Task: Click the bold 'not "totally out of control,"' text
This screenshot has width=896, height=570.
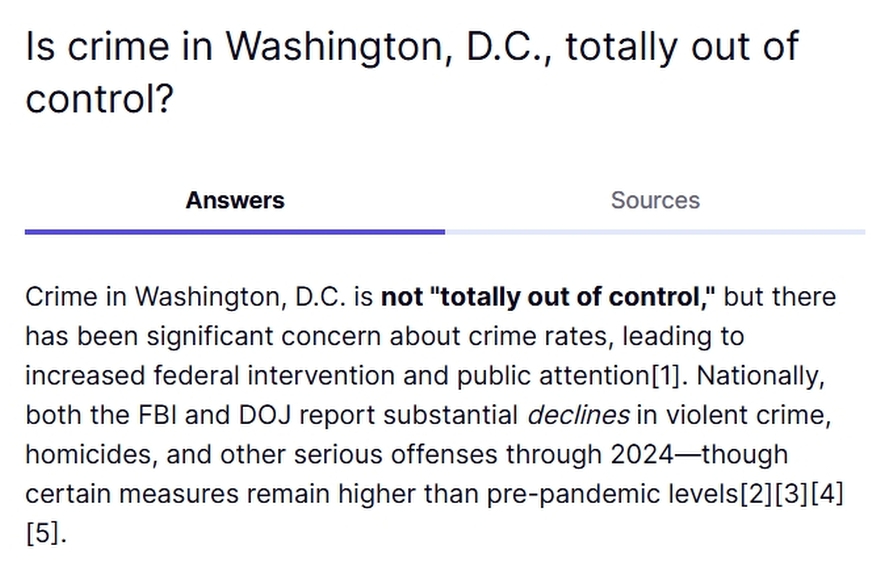Action: click(551, 297)
